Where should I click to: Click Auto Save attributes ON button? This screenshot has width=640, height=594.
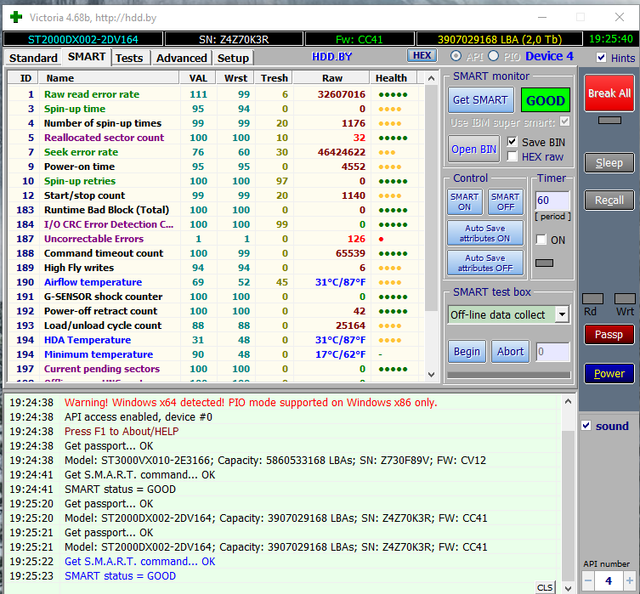point(485,233)
